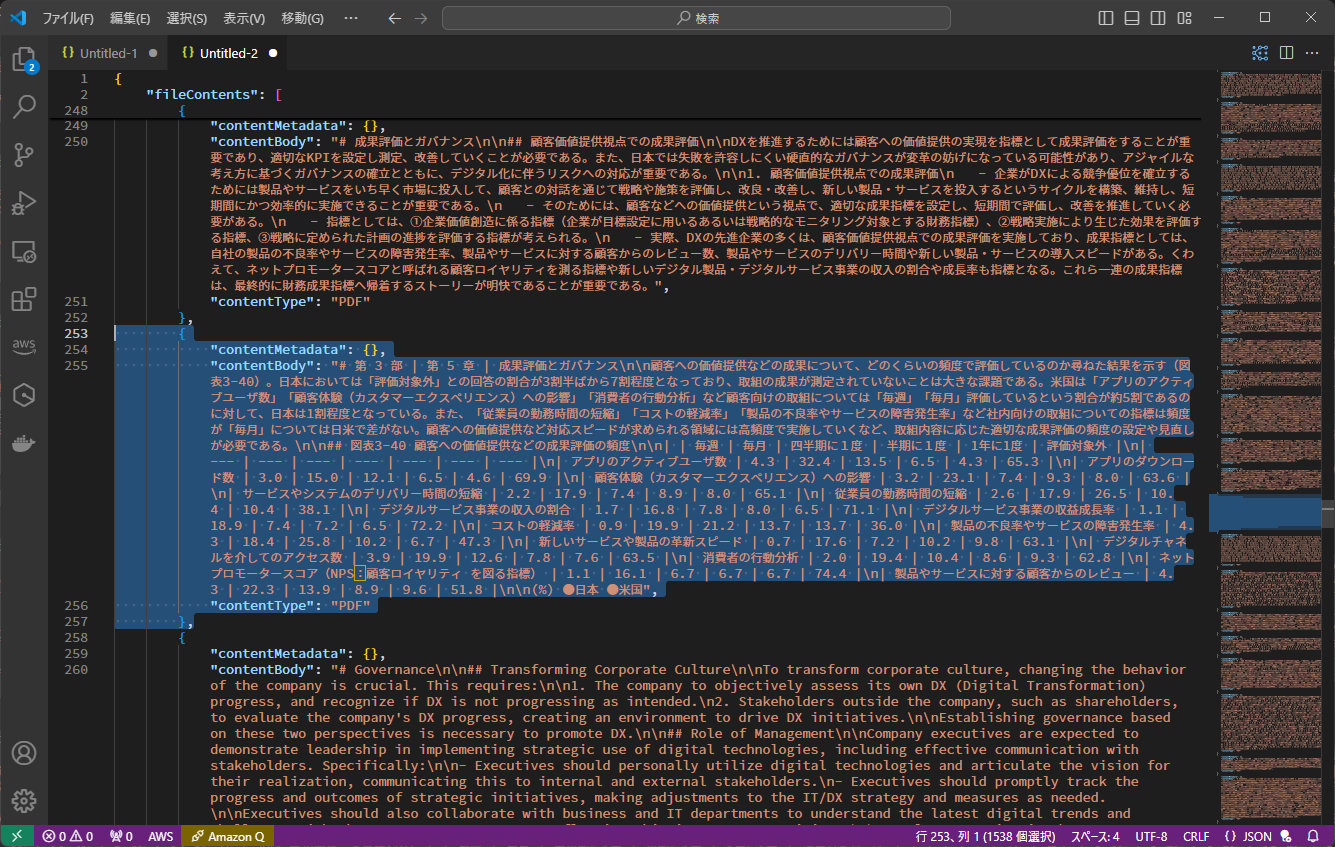
Task: Click the sticky scroll line 1 opening brace
Action: pos(118,79)
